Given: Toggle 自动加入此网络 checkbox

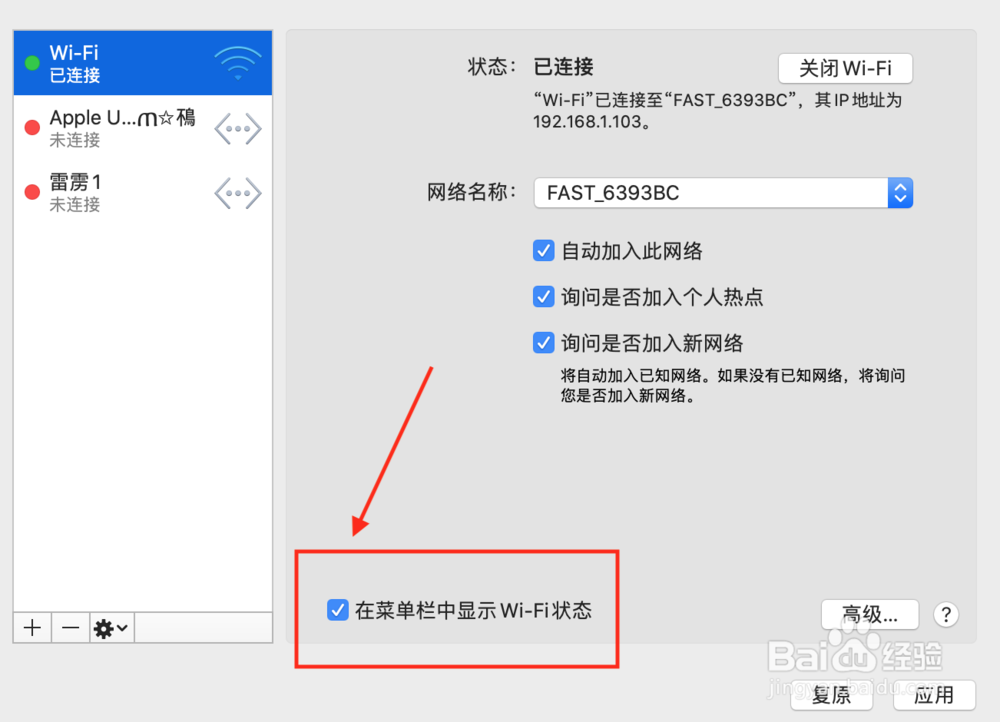Looking at the screenshot, I should (x=543, y=251).
